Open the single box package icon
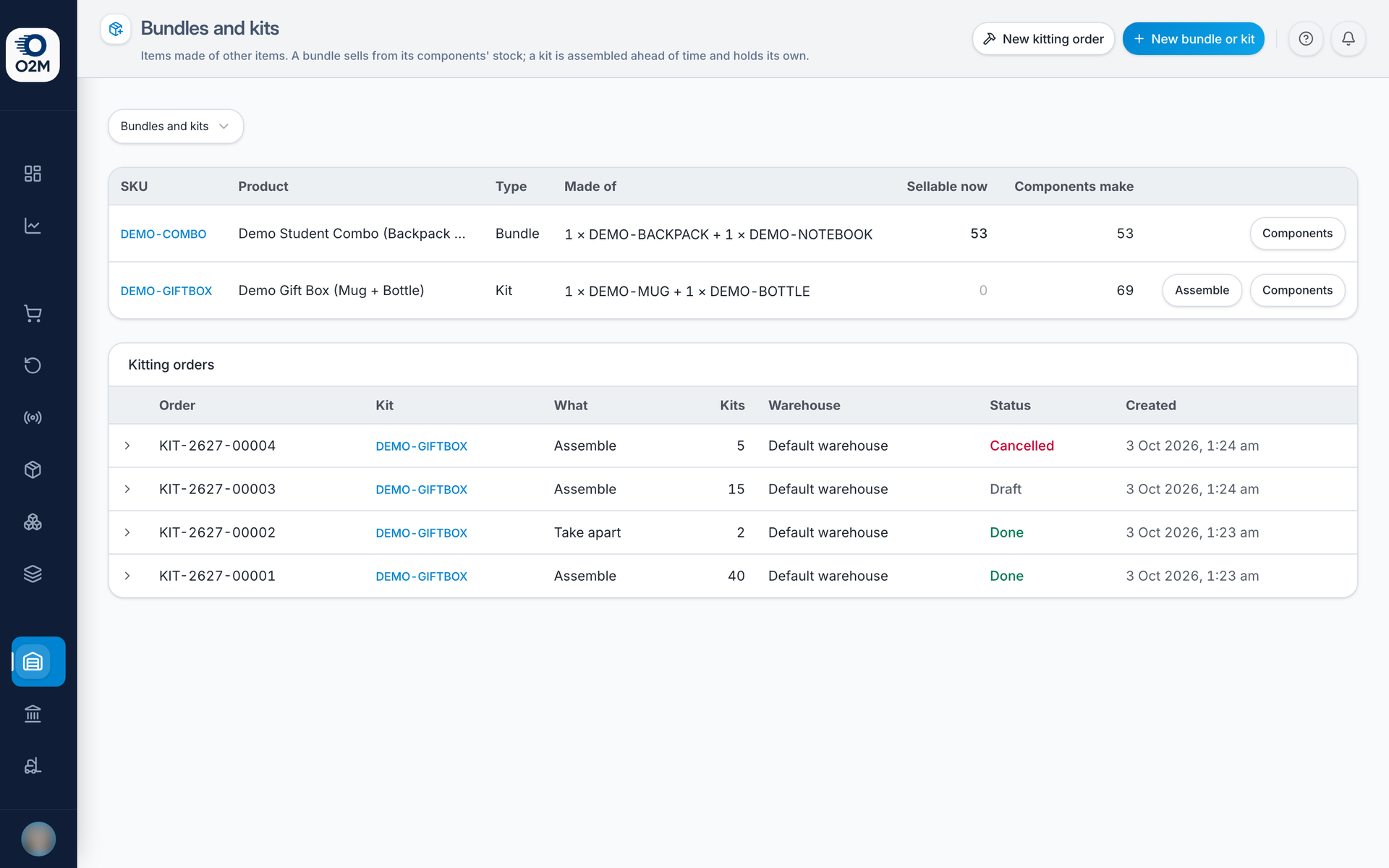This screenshot has width=1389, height=868. click(x=33, y=469)
